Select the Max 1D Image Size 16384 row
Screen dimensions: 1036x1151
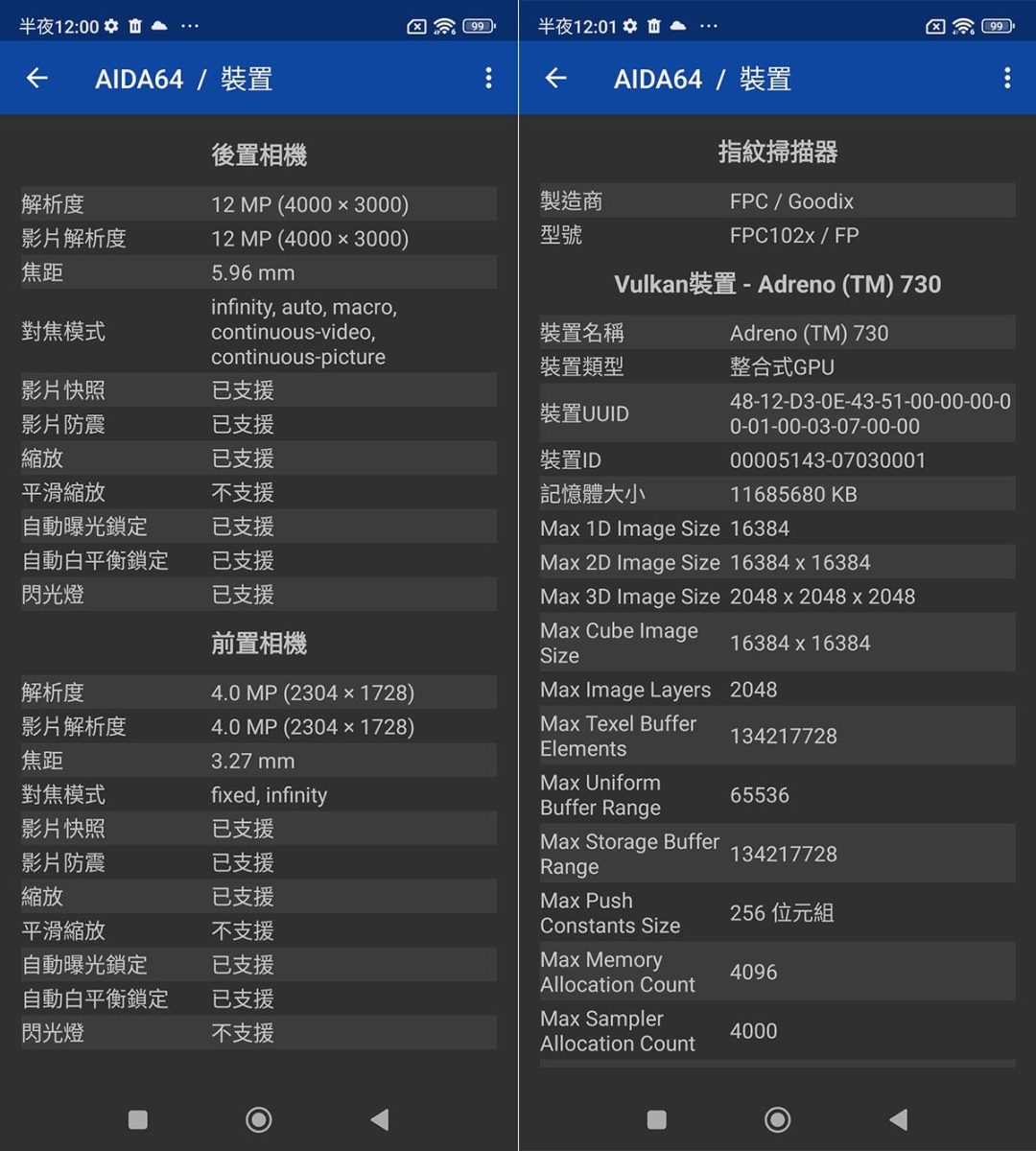(778, 529)
